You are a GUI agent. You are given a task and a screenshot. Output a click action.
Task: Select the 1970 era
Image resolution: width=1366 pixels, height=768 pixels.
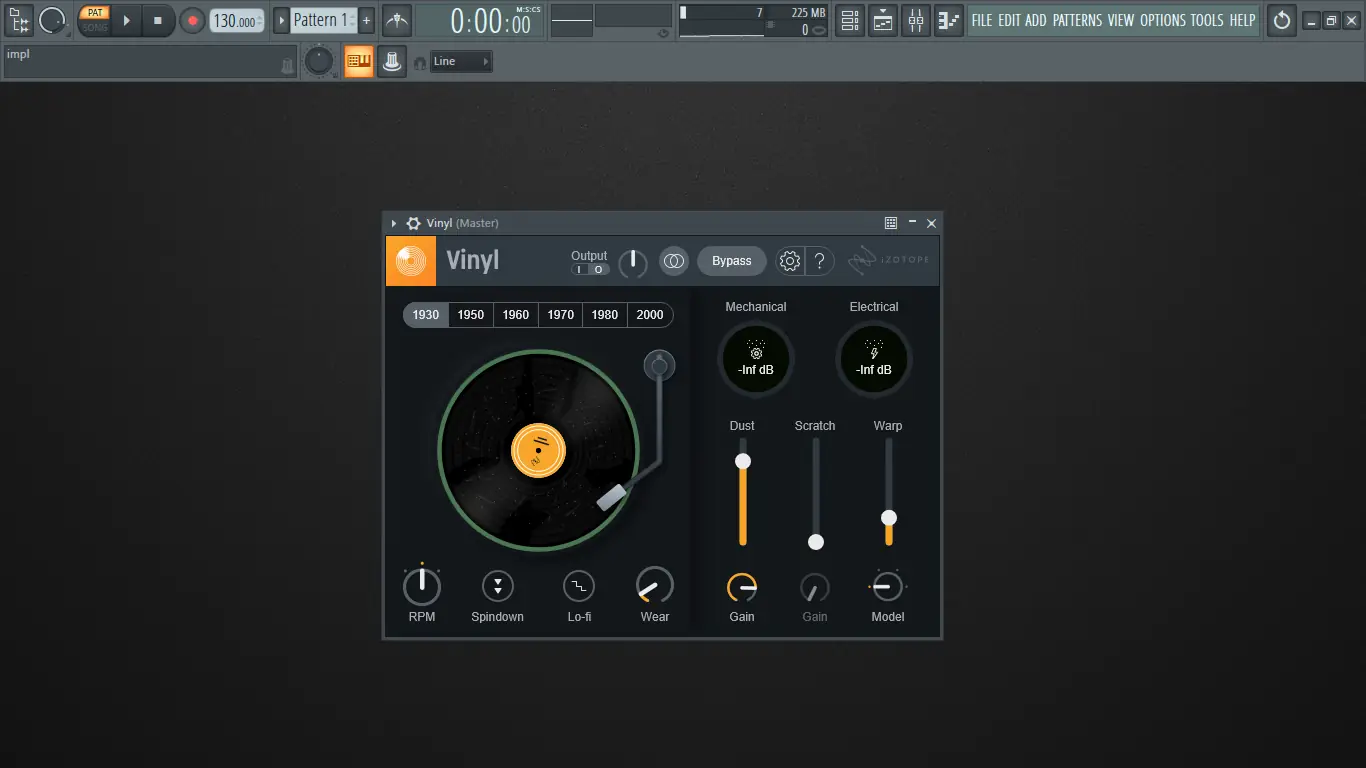(x=561, y=315)
